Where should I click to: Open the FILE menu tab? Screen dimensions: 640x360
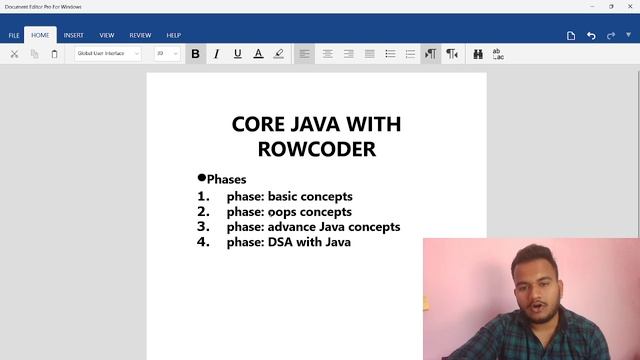click(14, 36)
